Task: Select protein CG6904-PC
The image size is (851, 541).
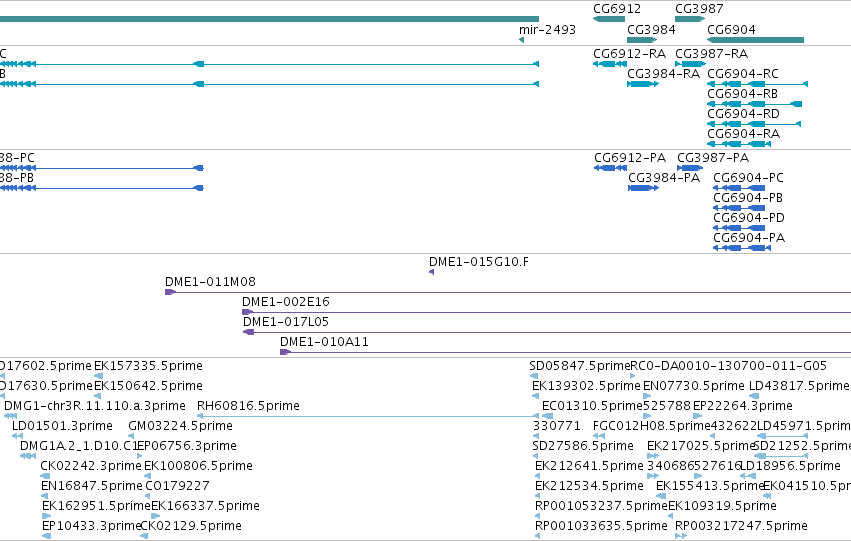Action: [739, 188]
